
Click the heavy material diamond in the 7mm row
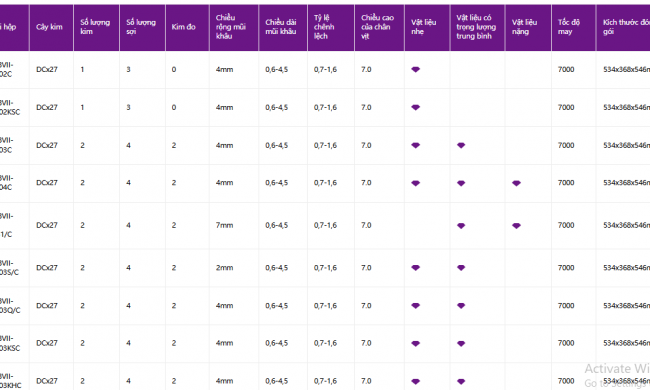pos(516,226)
